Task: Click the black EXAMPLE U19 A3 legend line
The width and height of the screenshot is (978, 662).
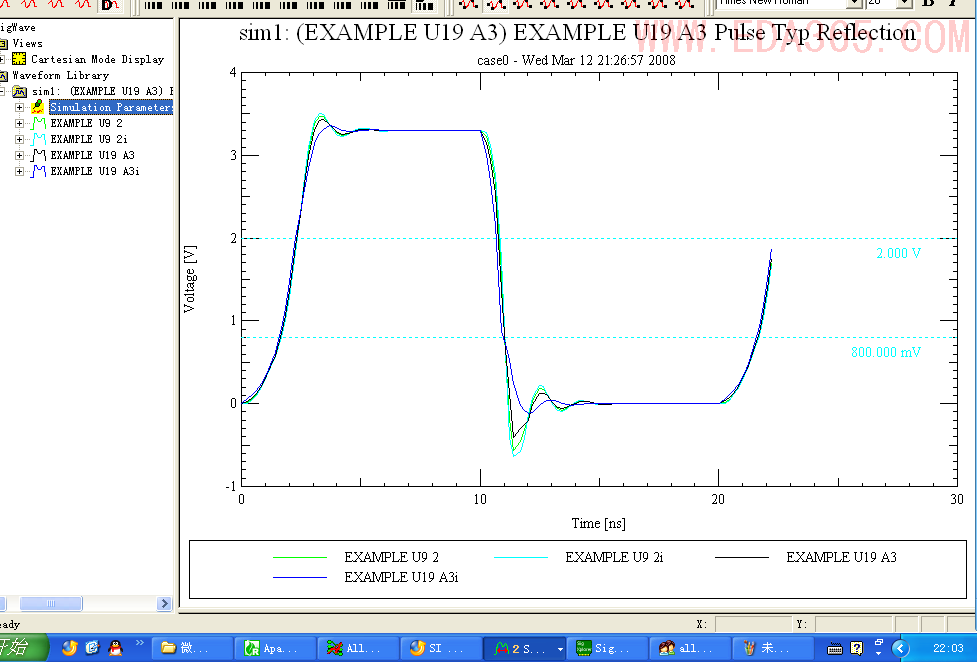Action: (x=742, y=557)
